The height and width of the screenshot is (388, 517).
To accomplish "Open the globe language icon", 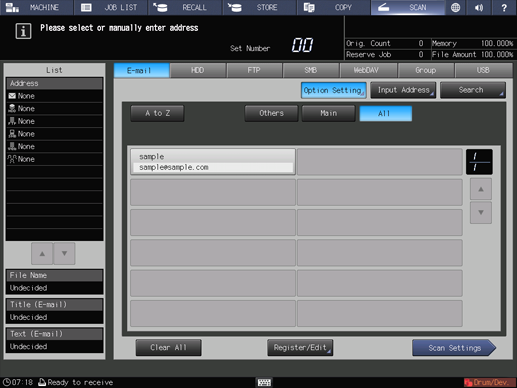I will 455,7.
